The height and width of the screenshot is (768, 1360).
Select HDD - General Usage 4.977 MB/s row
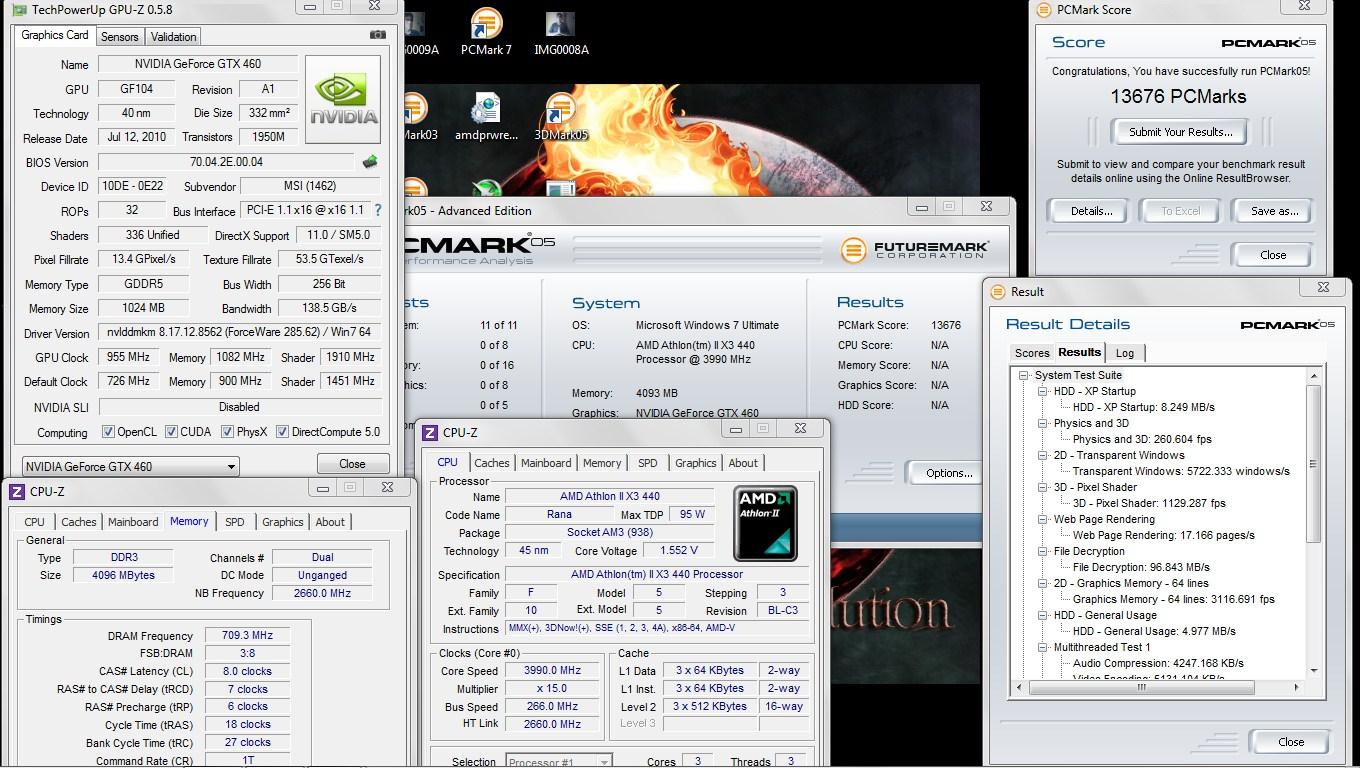pyautogui.click(x=1154, y=631)
